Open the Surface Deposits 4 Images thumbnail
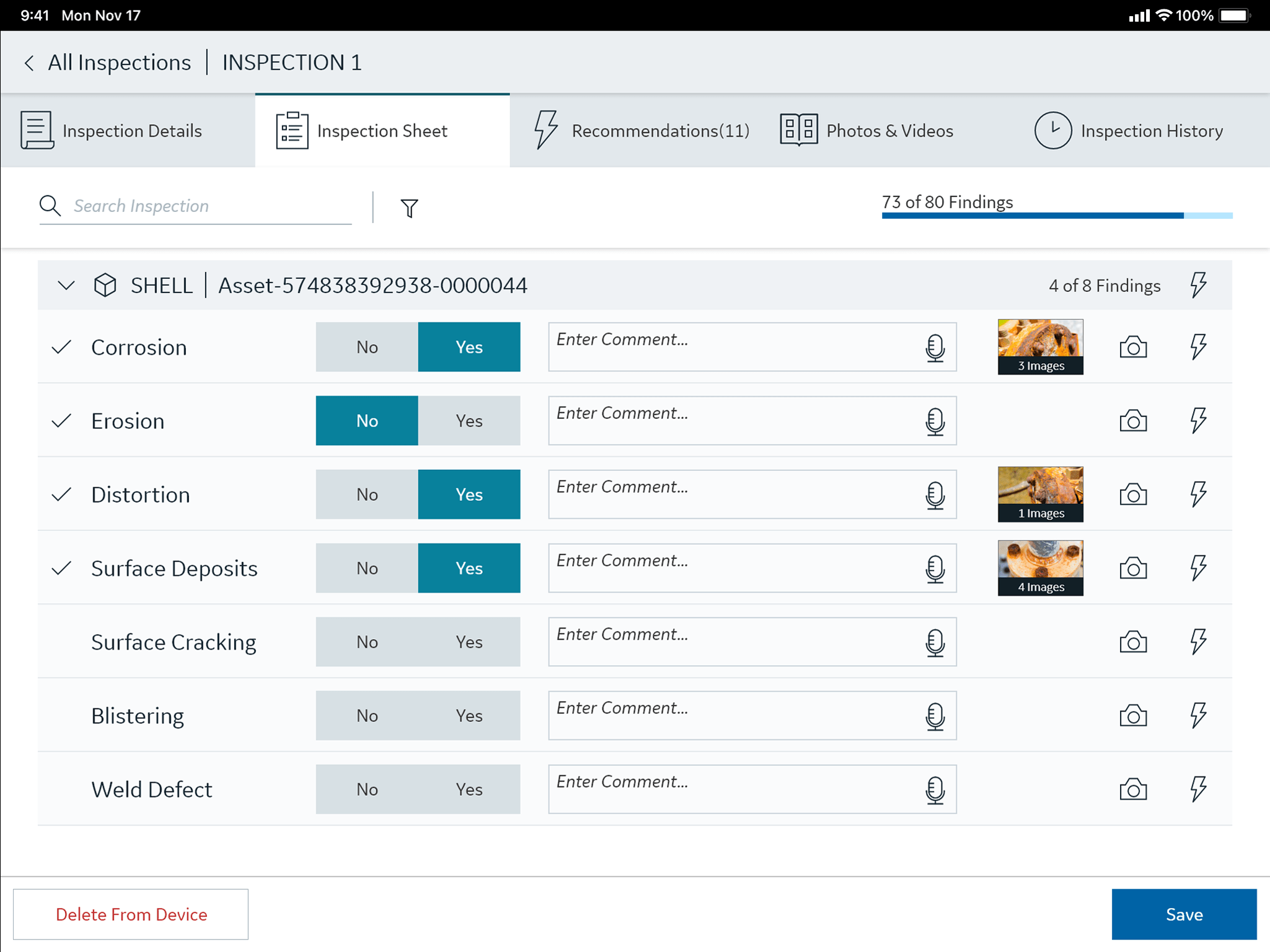The width and height of the screenshot is (1270, 952). pos(1040,568)
